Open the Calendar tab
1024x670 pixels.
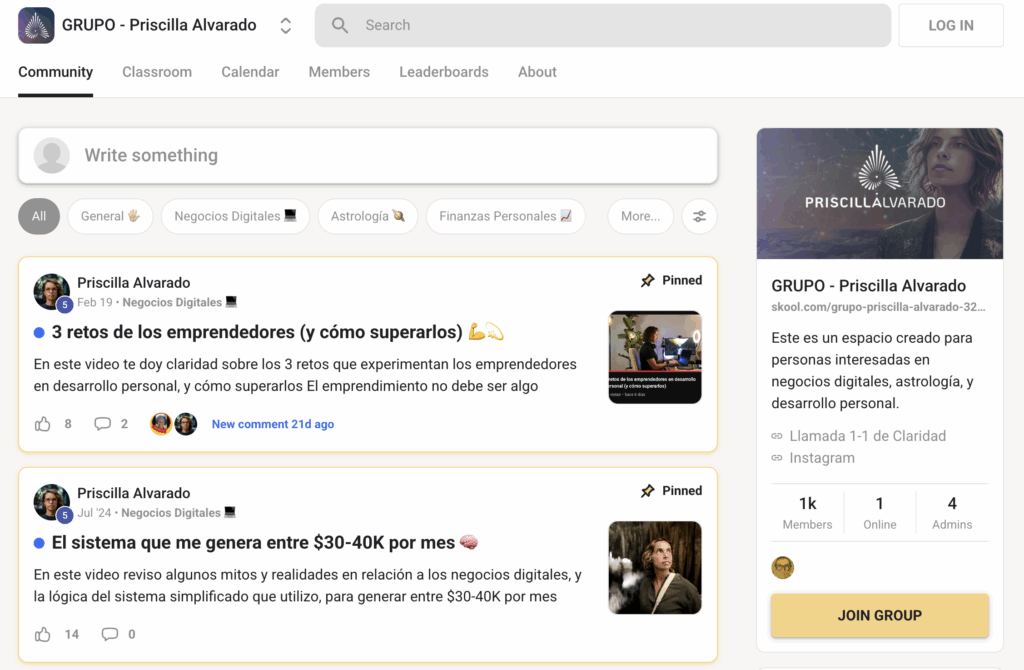click(250, 72)
